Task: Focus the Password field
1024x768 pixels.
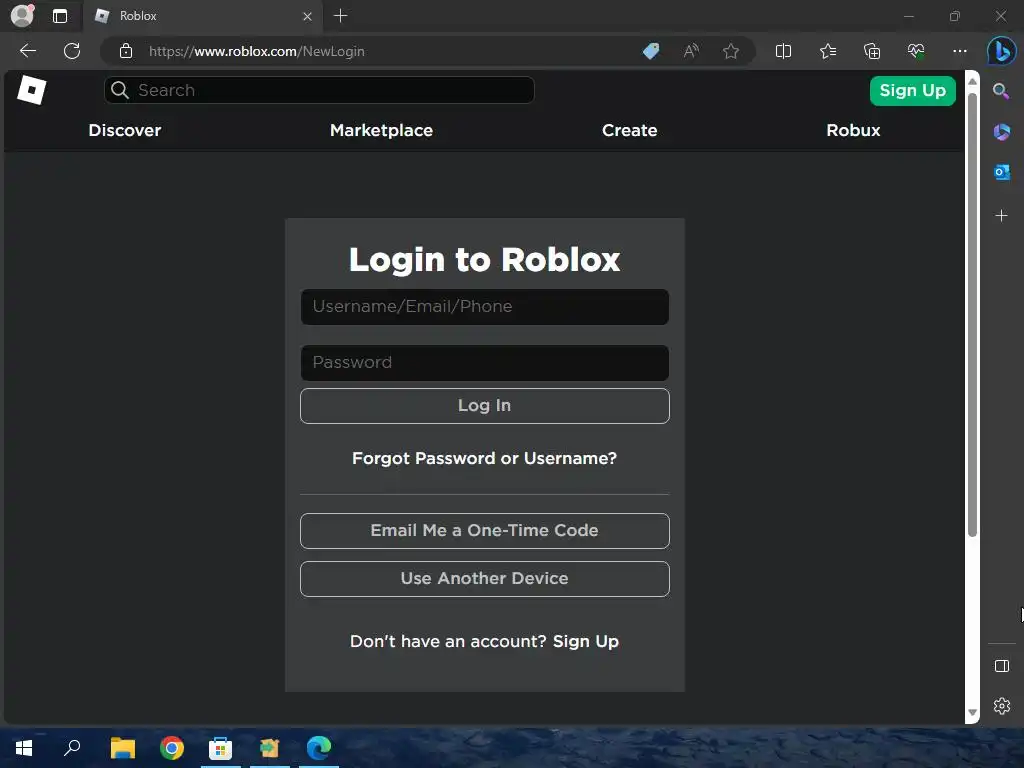Action: click(x=485, y=362)
